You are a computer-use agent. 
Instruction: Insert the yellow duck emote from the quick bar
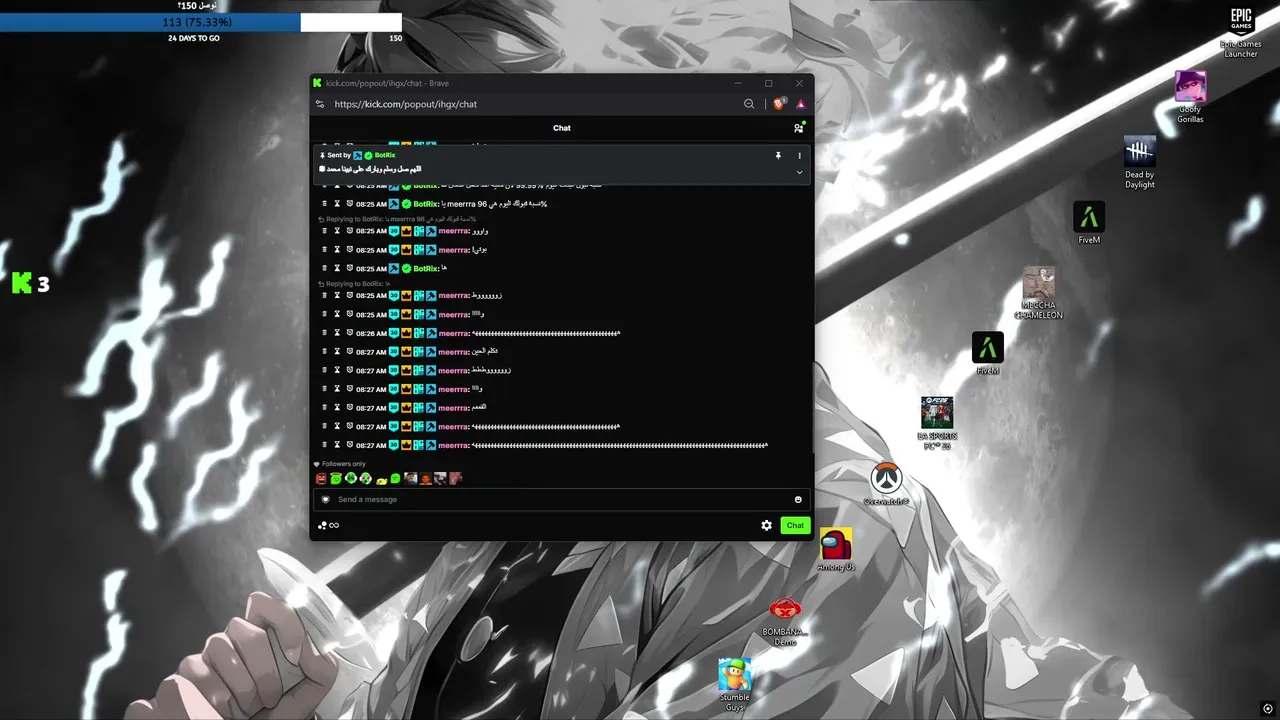381,479
